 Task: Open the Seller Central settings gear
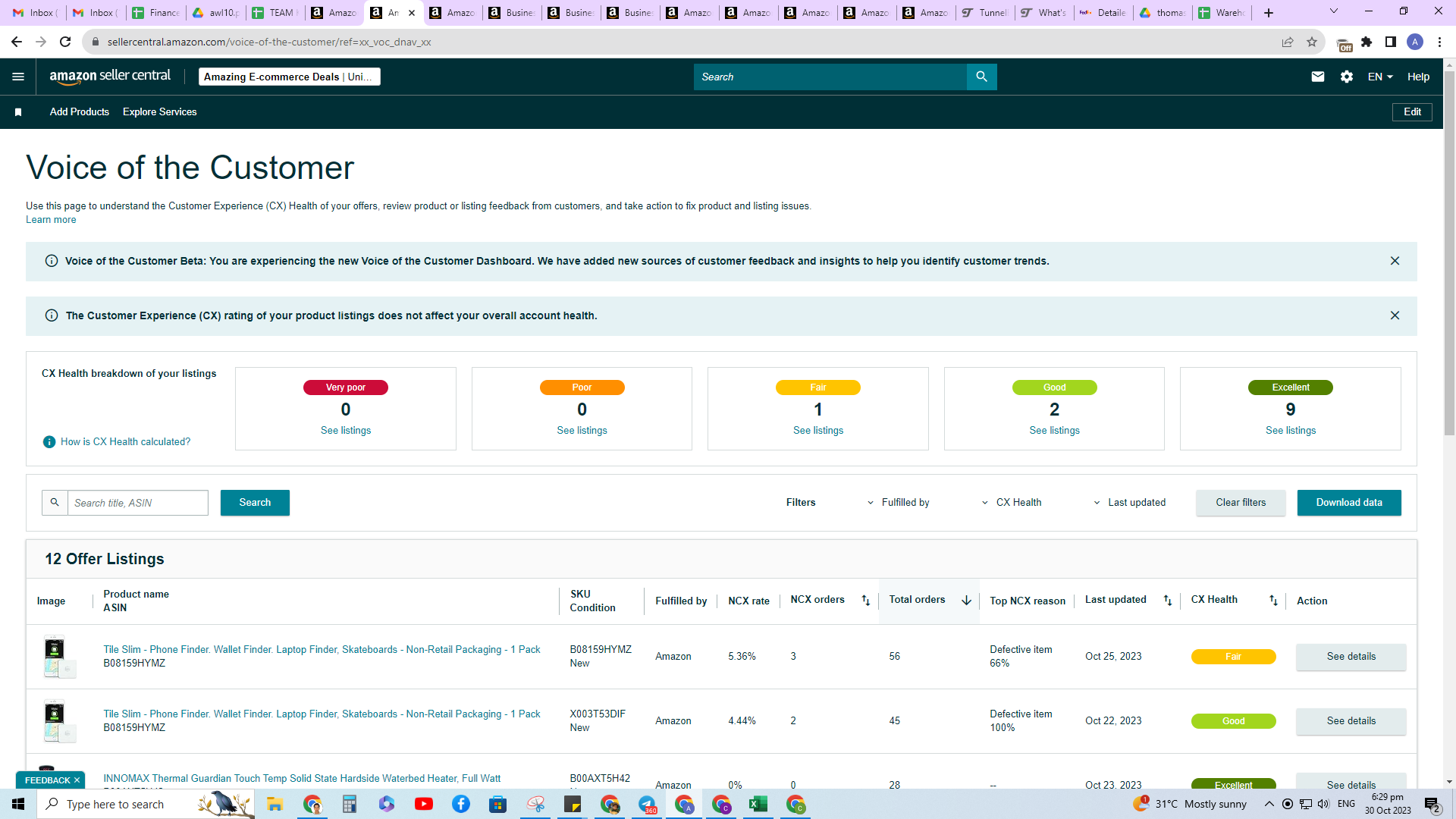click(x=1347, y=77)
